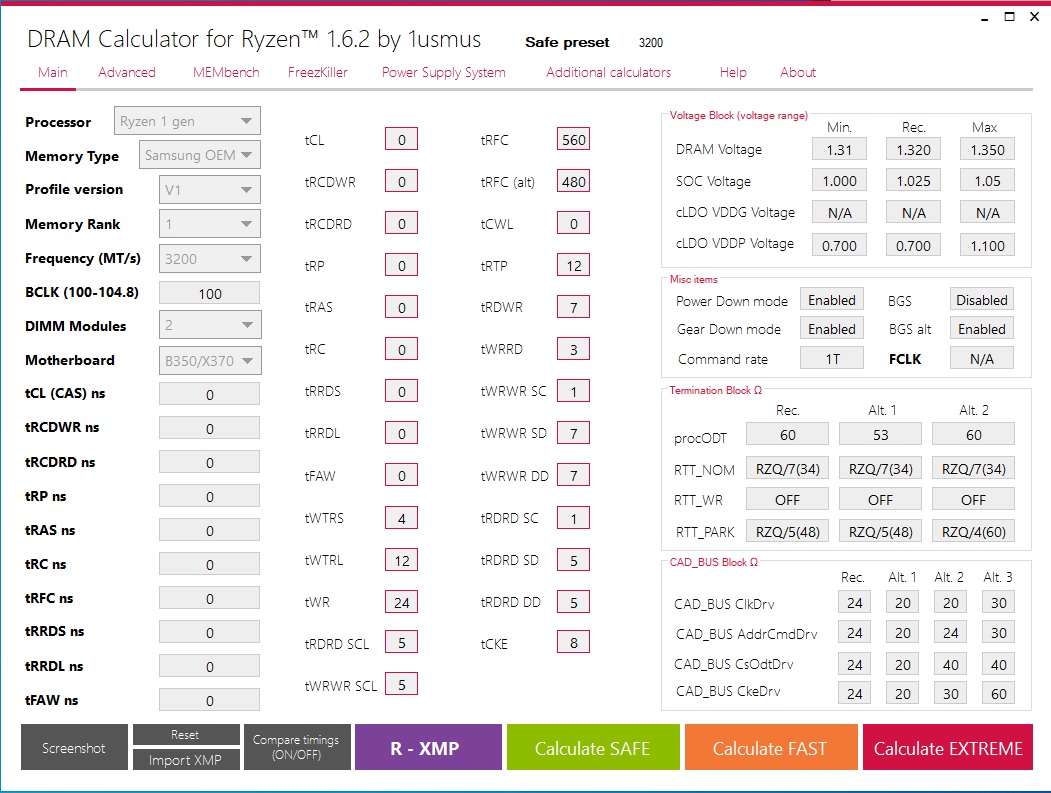Click the tWTRL value 12
The width and height of the screenshot is (1051, 793).
point(401,560)
